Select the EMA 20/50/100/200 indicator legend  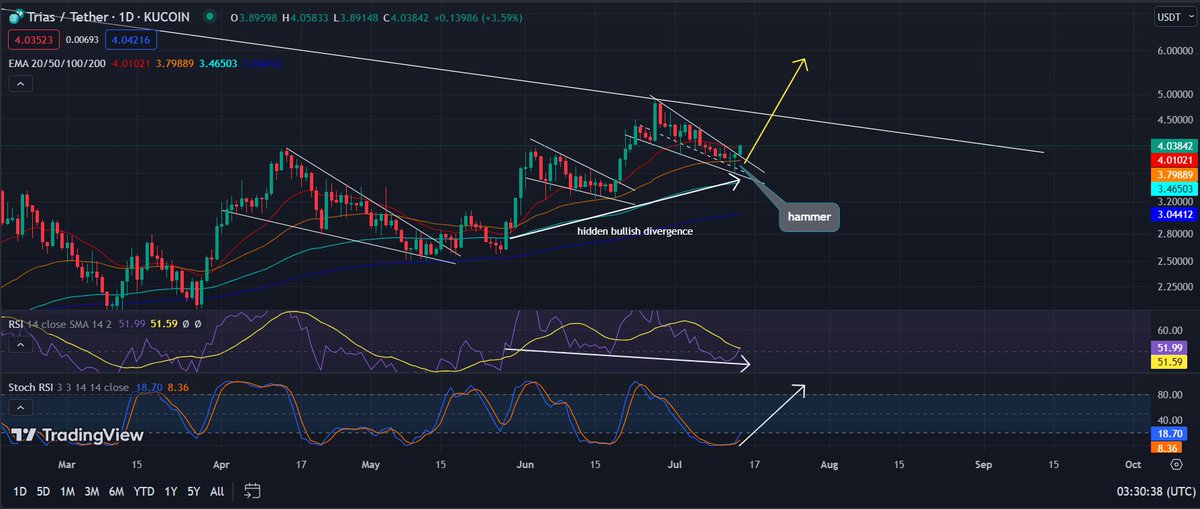pyautogui.click(x=59, y=65)
